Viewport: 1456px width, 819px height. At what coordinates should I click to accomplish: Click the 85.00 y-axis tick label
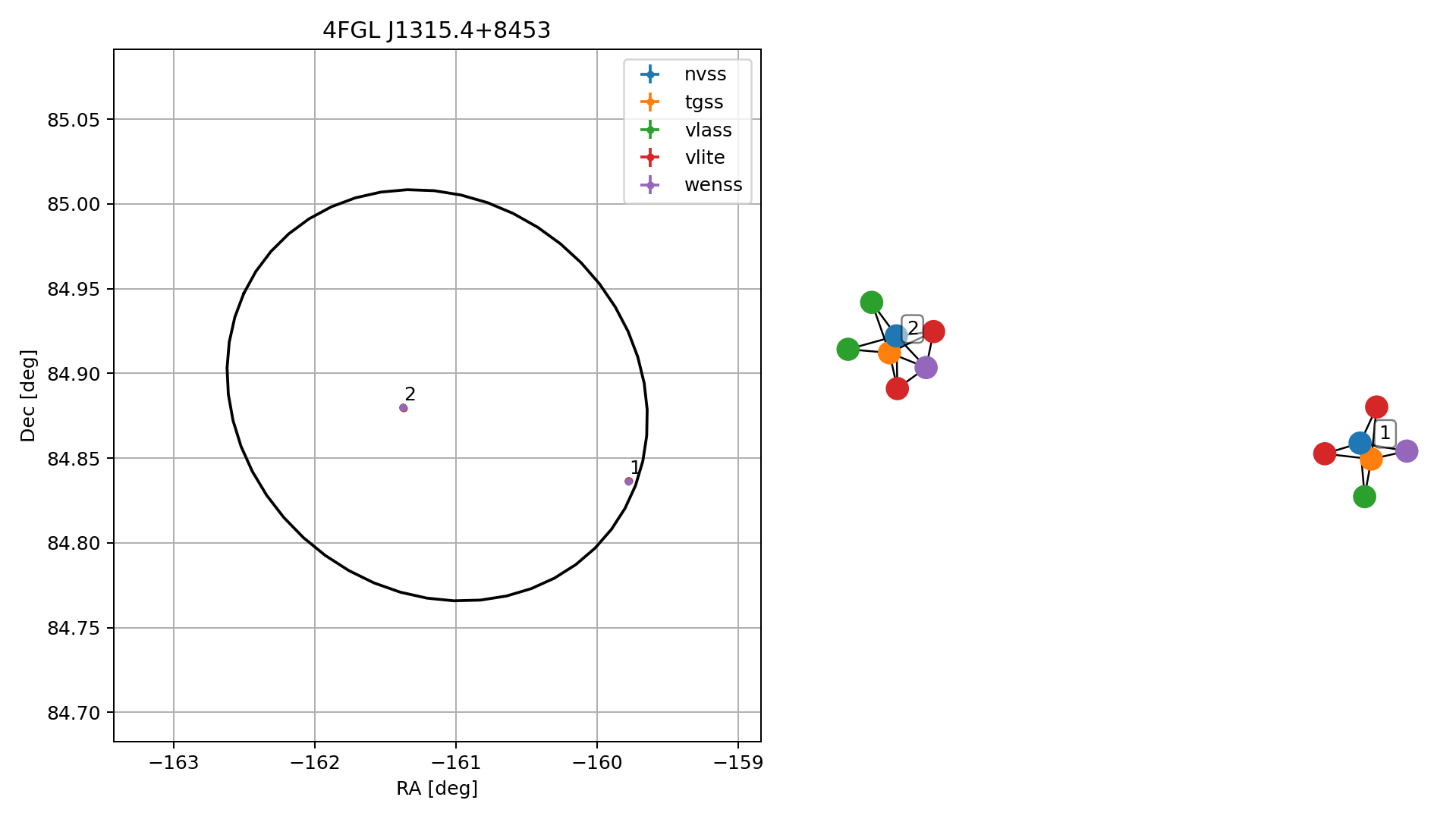pos(74,205)
